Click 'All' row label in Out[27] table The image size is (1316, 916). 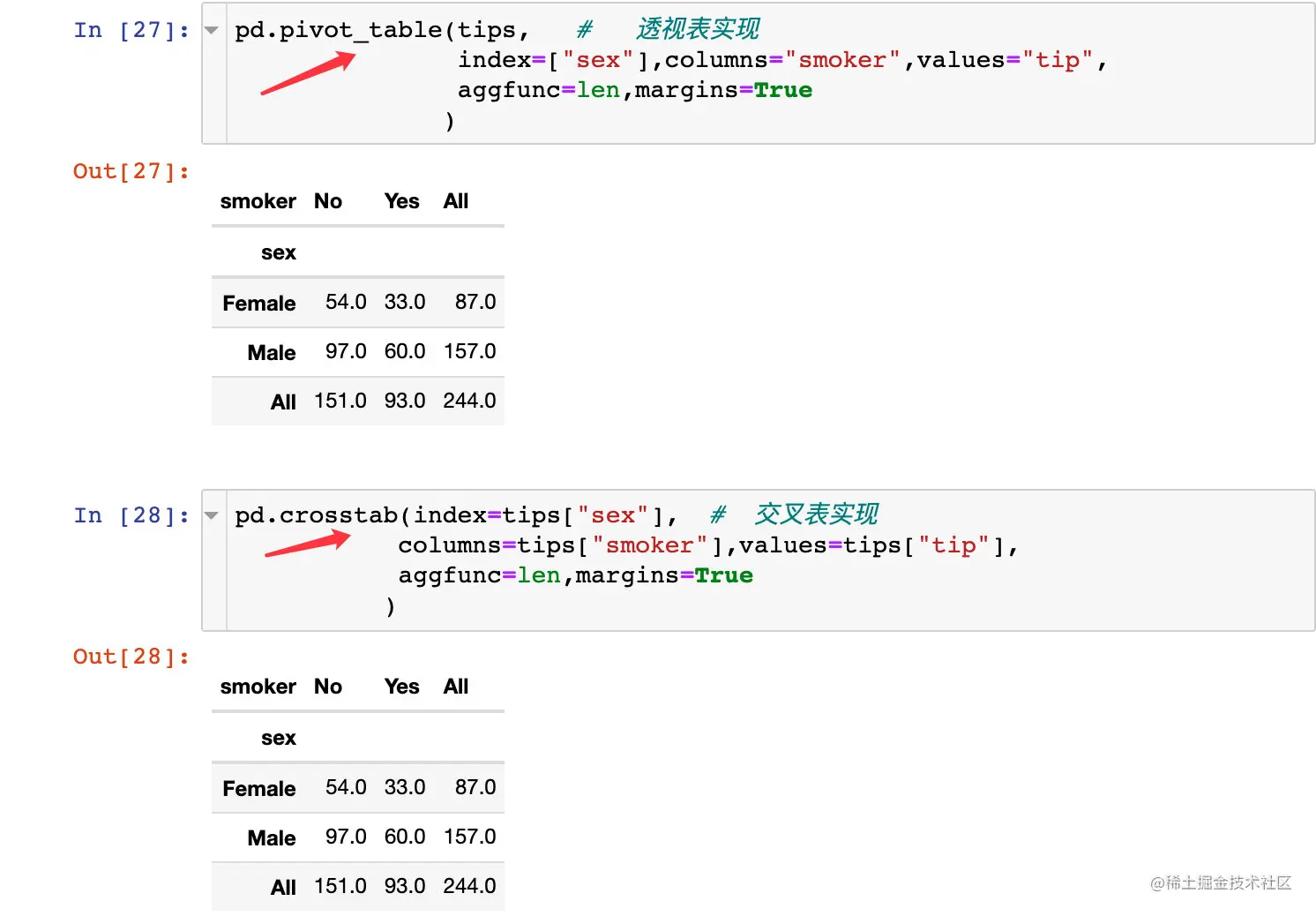click(x=283, y=402)
